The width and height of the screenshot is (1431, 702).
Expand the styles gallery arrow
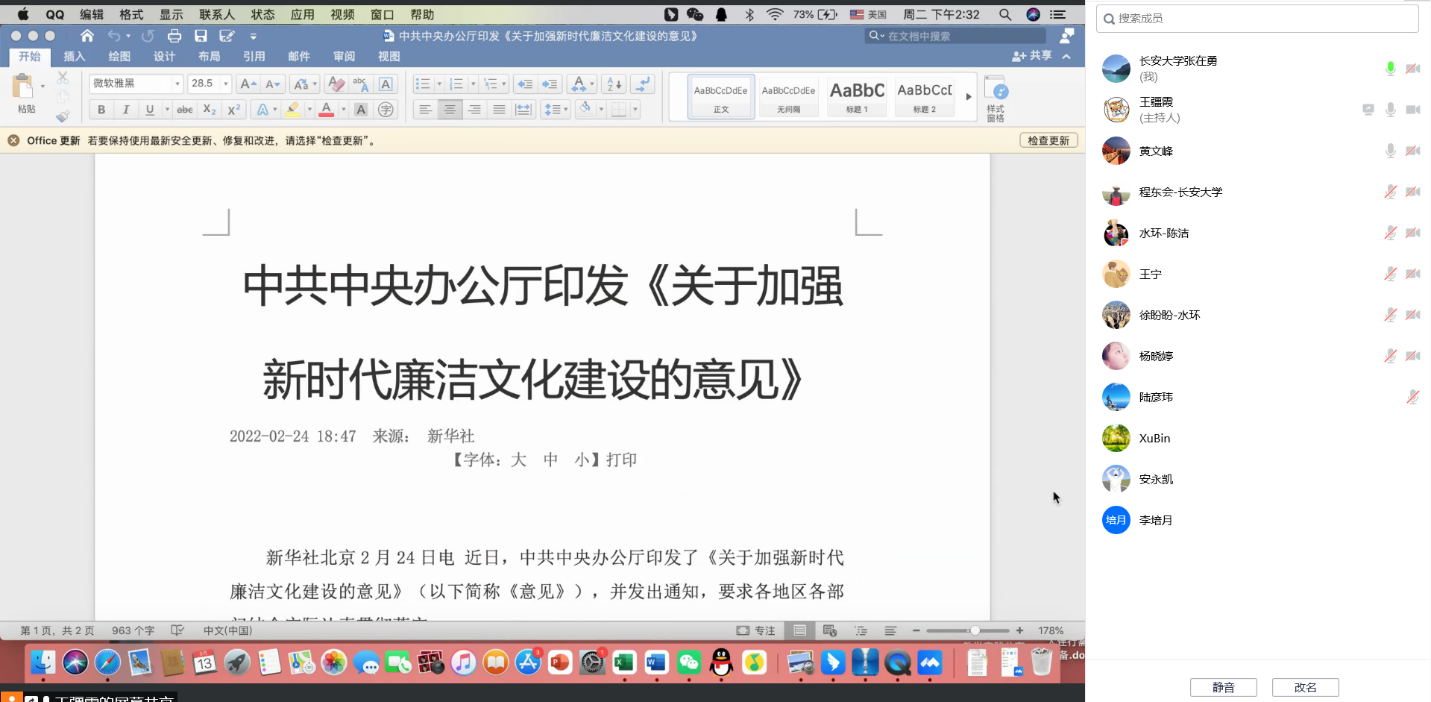pyautogui.click(x=968, y=97)
